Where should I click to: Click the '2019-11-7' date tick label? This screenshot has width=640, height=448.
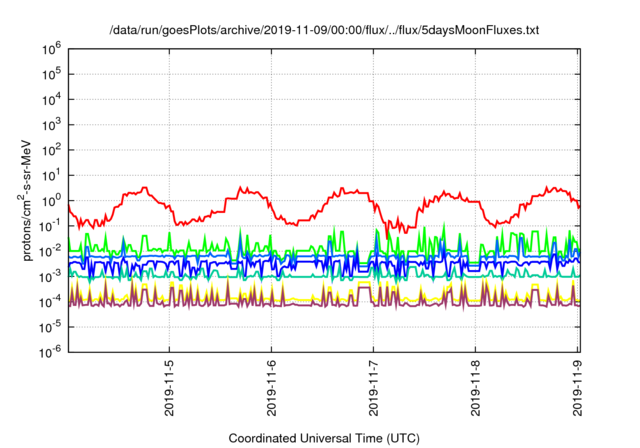pyautogui.click(x=373, y=388)
